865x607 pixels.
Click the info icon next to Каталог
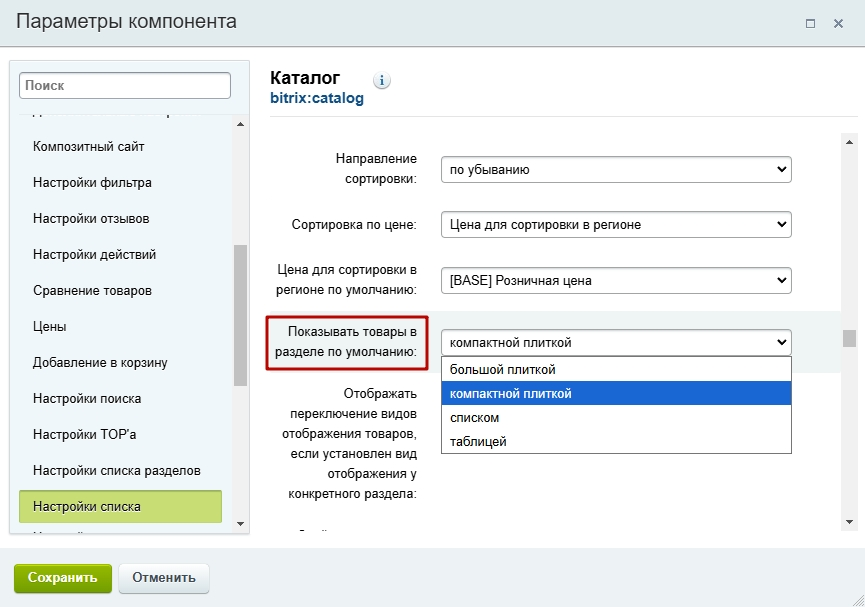tap(382, 81)
